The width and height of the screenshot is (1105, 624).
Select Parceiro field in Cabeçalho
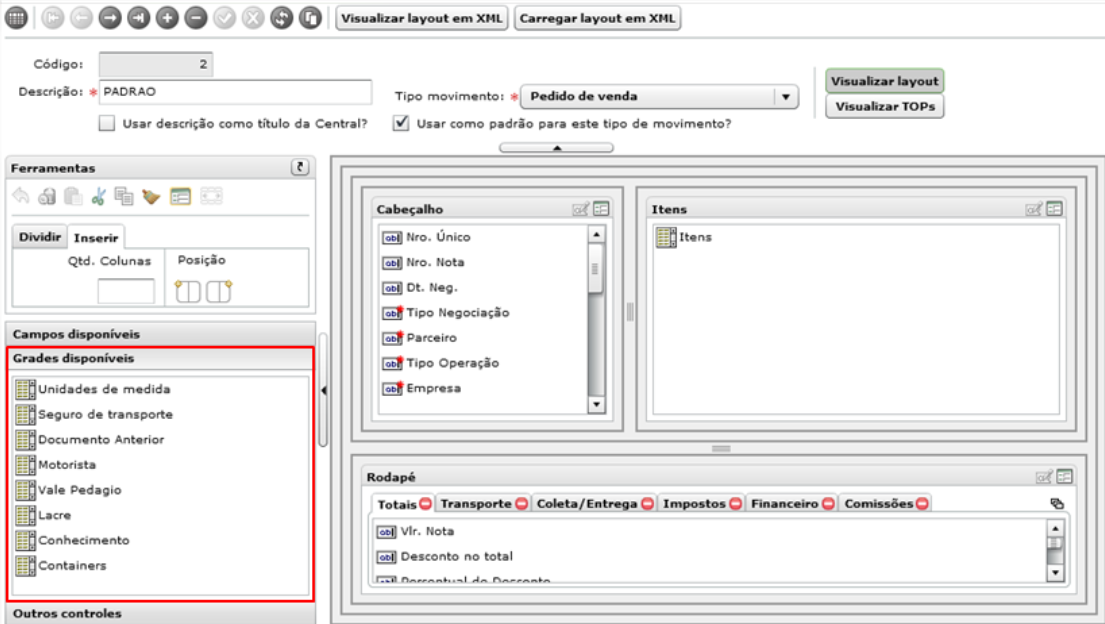[419, 338]
